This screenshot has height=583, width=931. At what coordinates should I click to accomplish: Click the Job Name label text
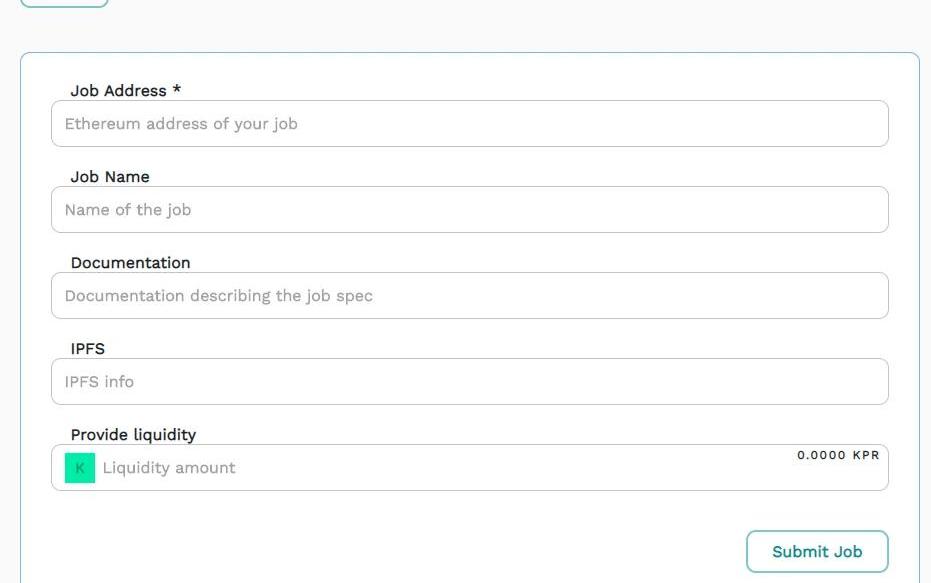pyautogui.click(x=110, y=177)
